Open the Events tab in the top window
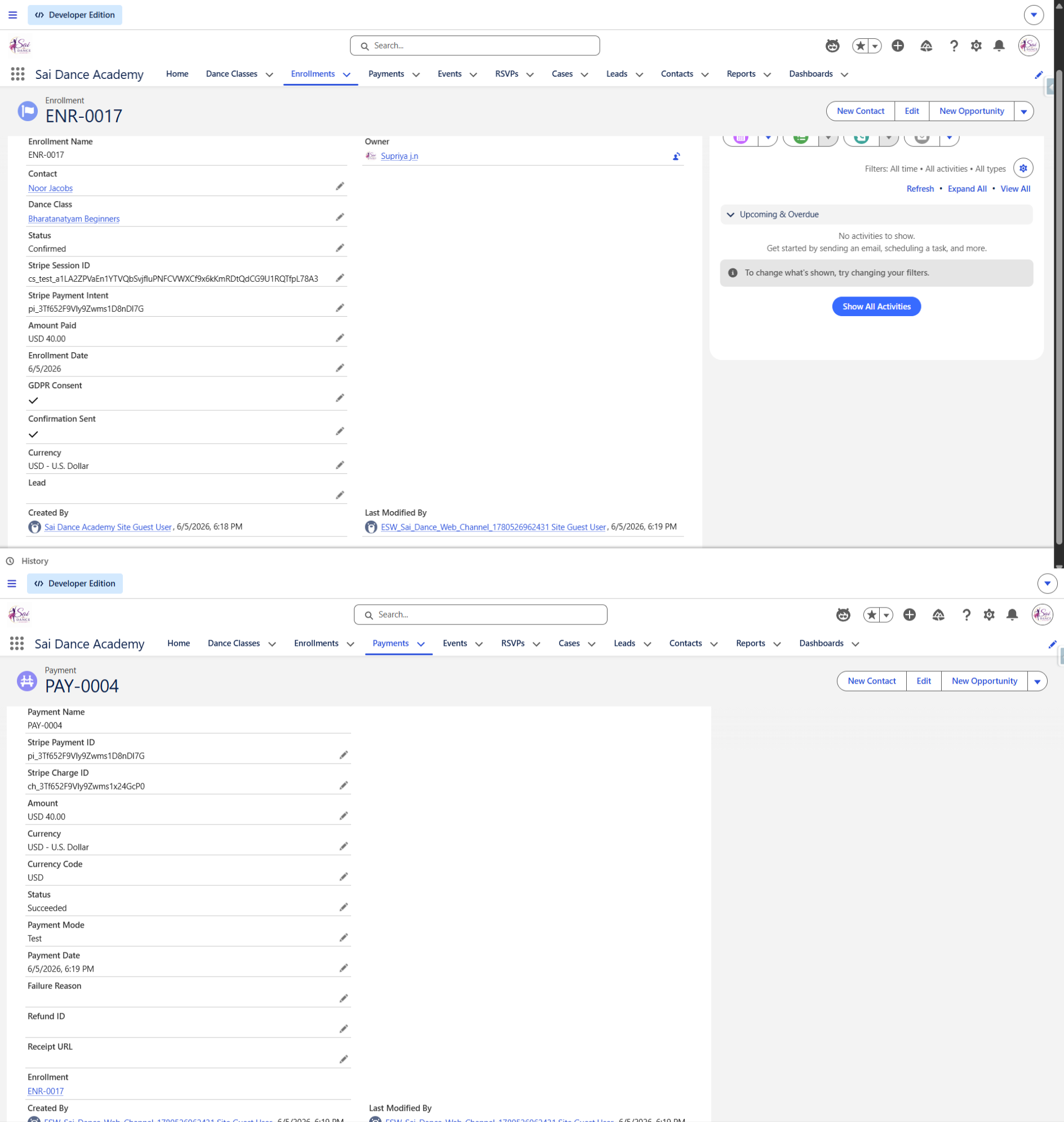The height and width of the screenshot is (1122, 1064). coord(450,74)
